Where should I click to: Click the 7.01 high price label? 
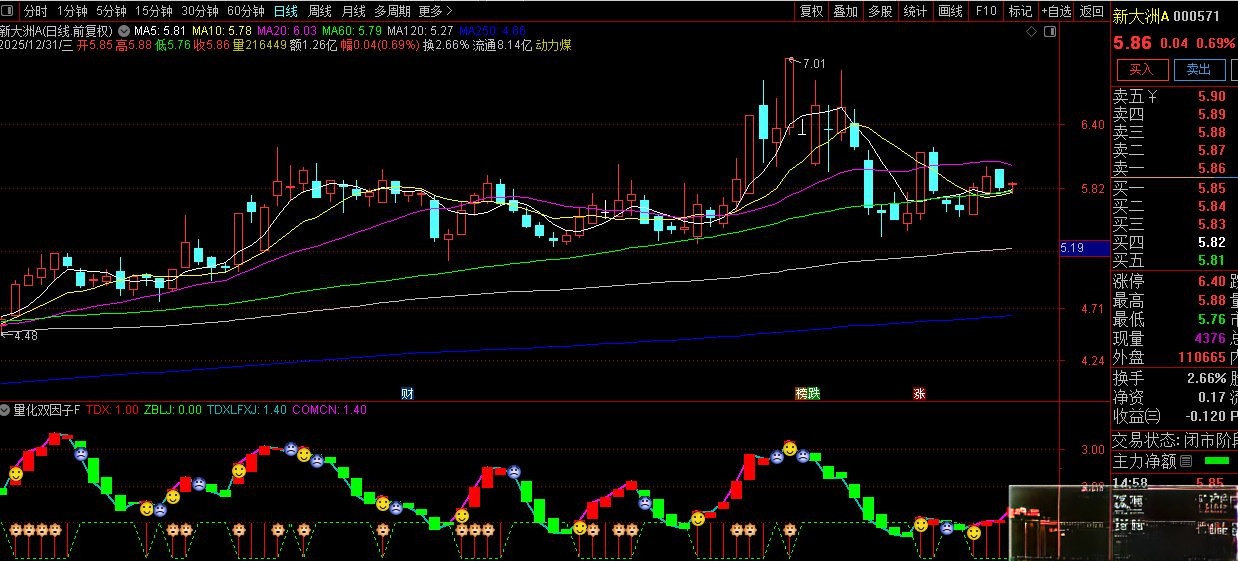814,64
